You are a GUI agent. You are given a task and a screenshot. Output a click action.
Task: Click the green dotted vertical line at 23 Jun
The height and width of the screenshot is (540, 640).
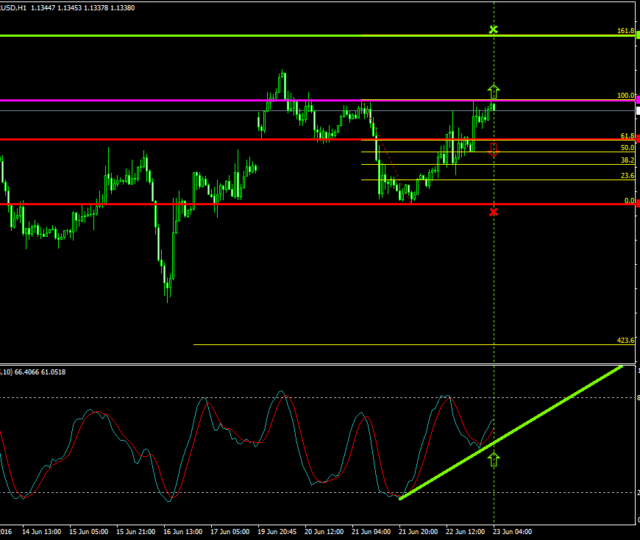tap(494, 300)
